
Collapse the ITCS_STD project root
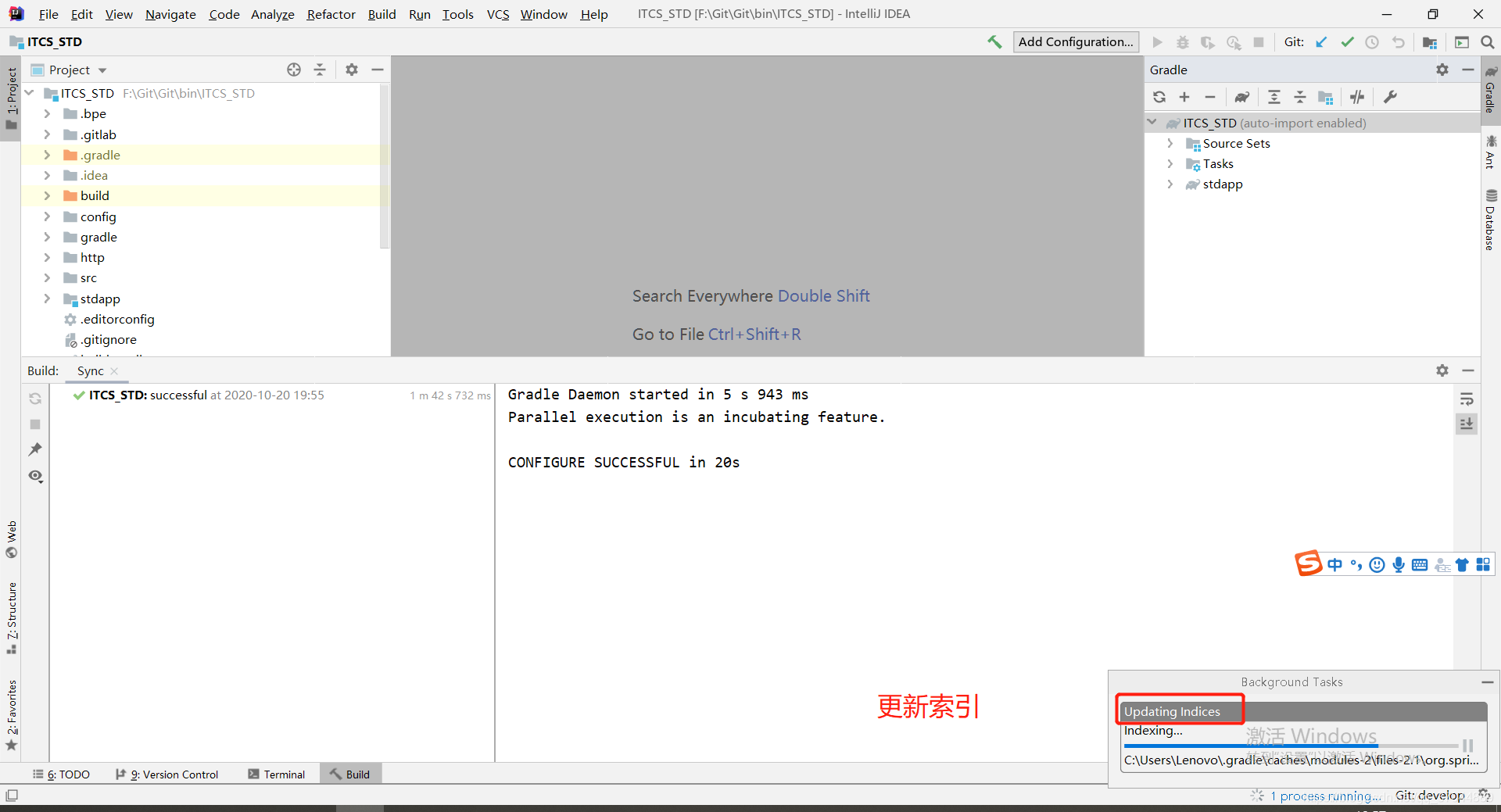[30, 93]
